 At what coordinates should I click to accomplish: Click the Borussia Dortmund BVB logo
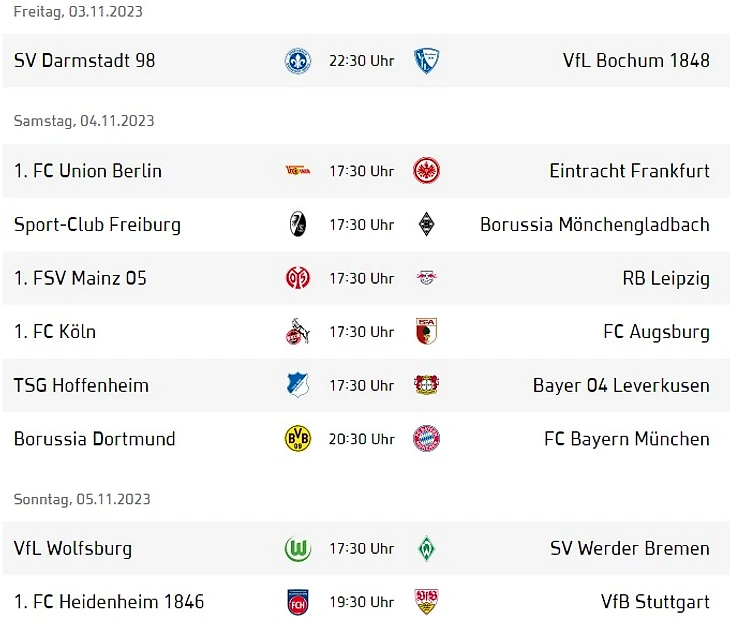298,439
